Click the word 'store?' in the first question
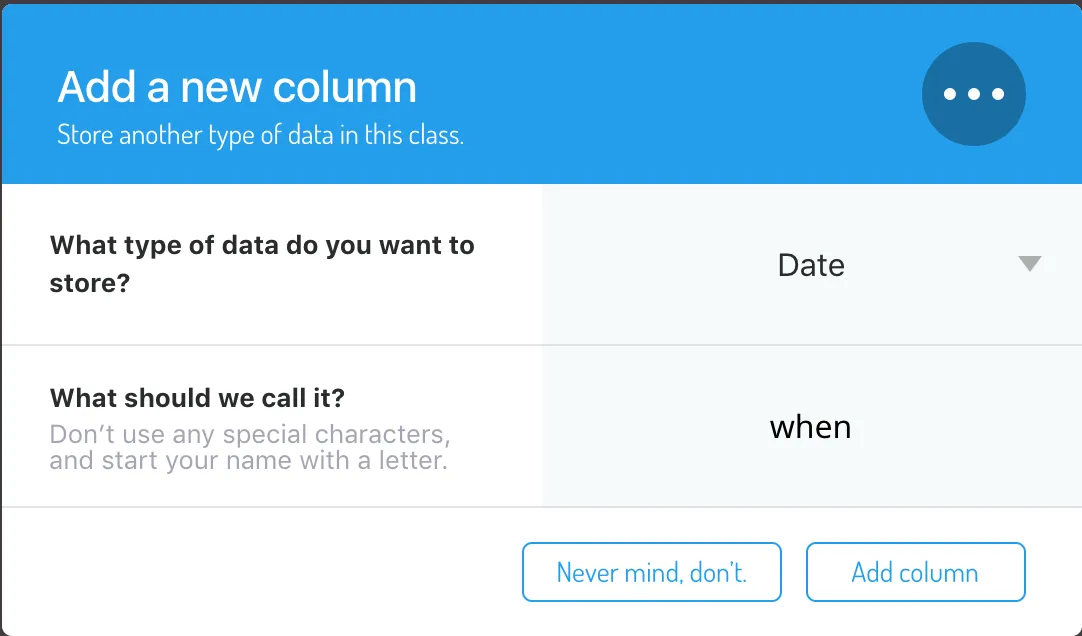The image size is (1082, 636). click(90, 284)
